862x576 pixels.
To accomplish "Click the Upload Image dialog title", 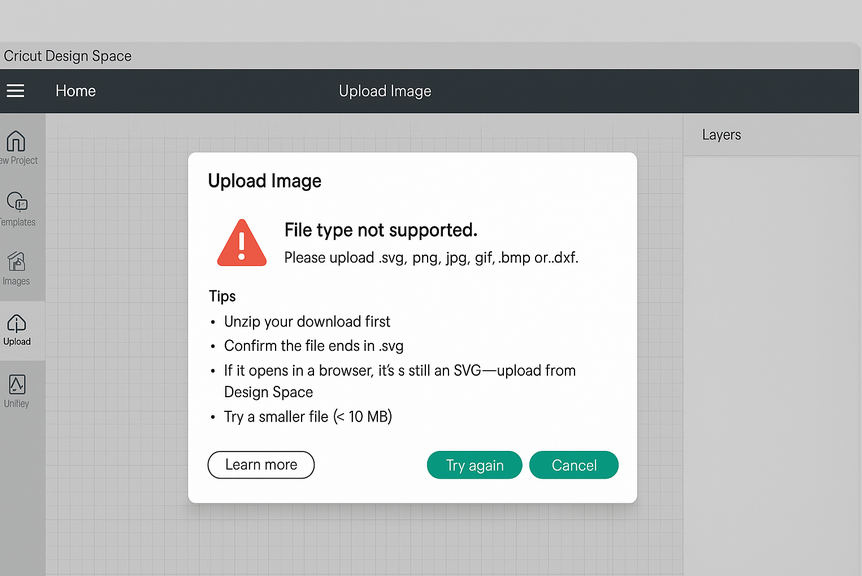I will coord(265,181).
